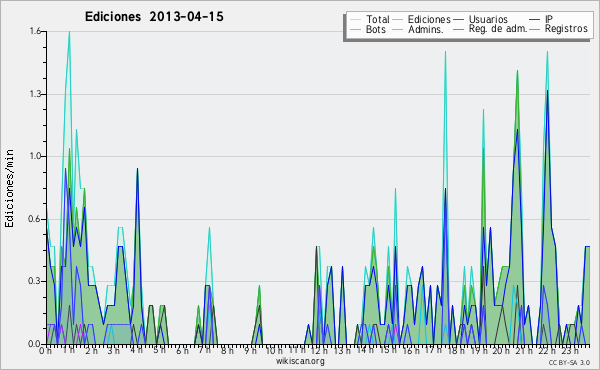This screenshot has height=370, width=600.
Task: Click the 'wikiscan.org' caption
Action: pos(300,361)
